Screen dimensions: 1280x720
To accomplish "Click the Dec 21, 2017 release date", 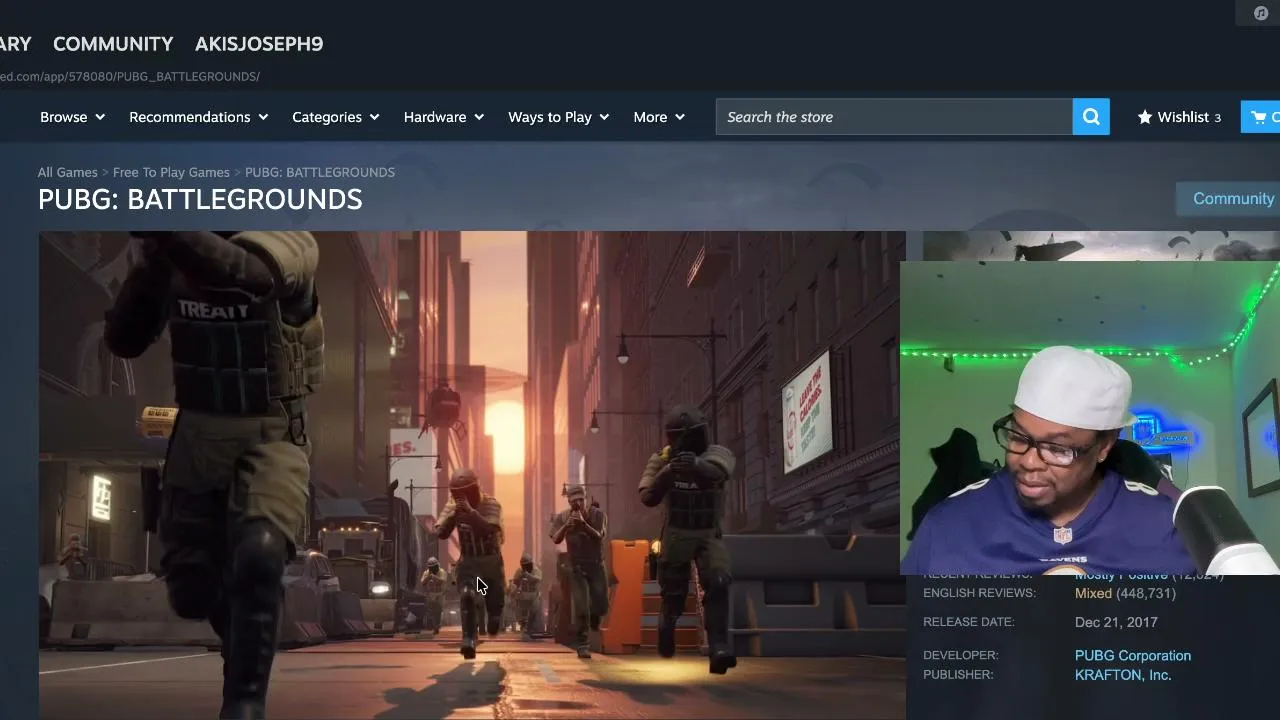I will click(x=1116, y=622).
